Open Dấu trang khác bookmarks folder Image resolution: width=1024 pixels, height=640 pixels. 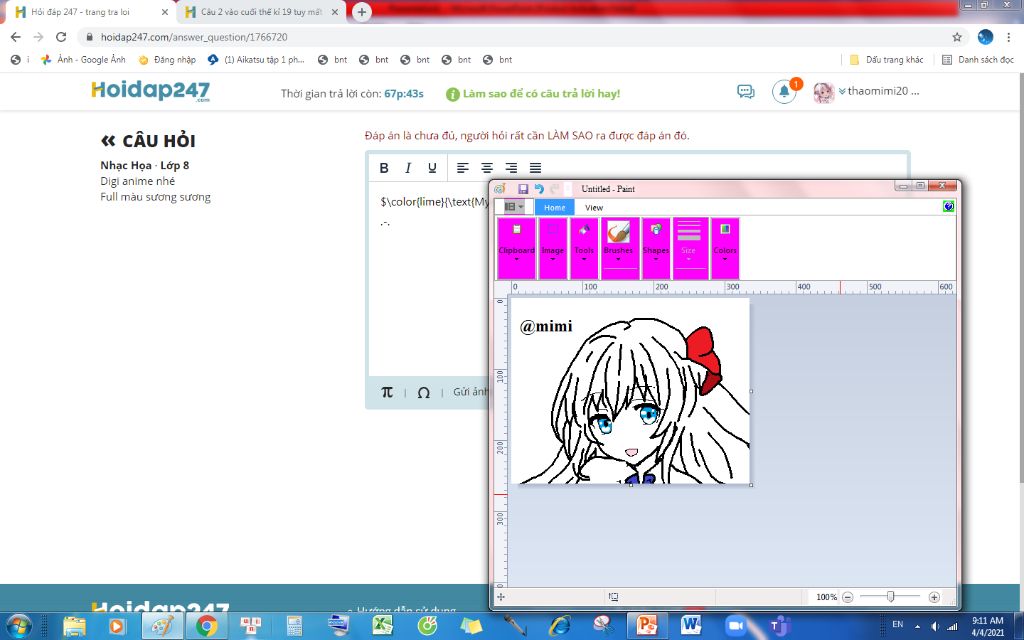tap(886, 59)
